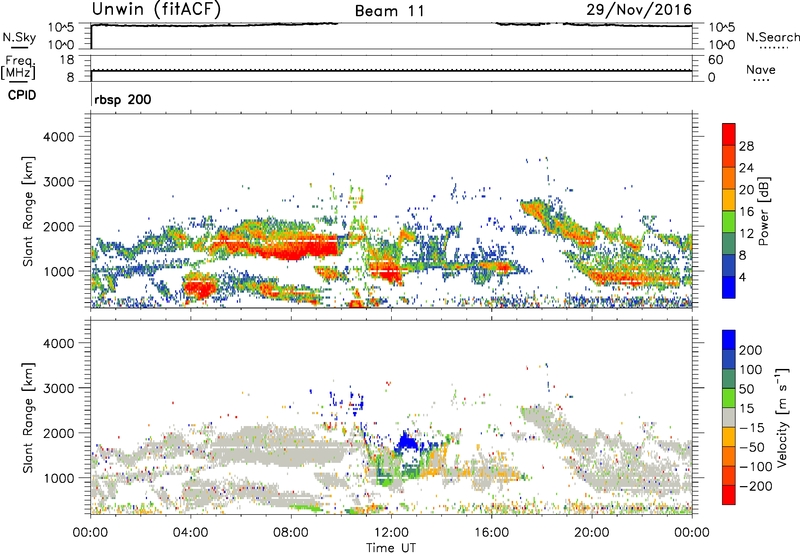Click the '08:00' time axis tick label
The height and width of the screenshot is (554, 800).
point(291,533)
